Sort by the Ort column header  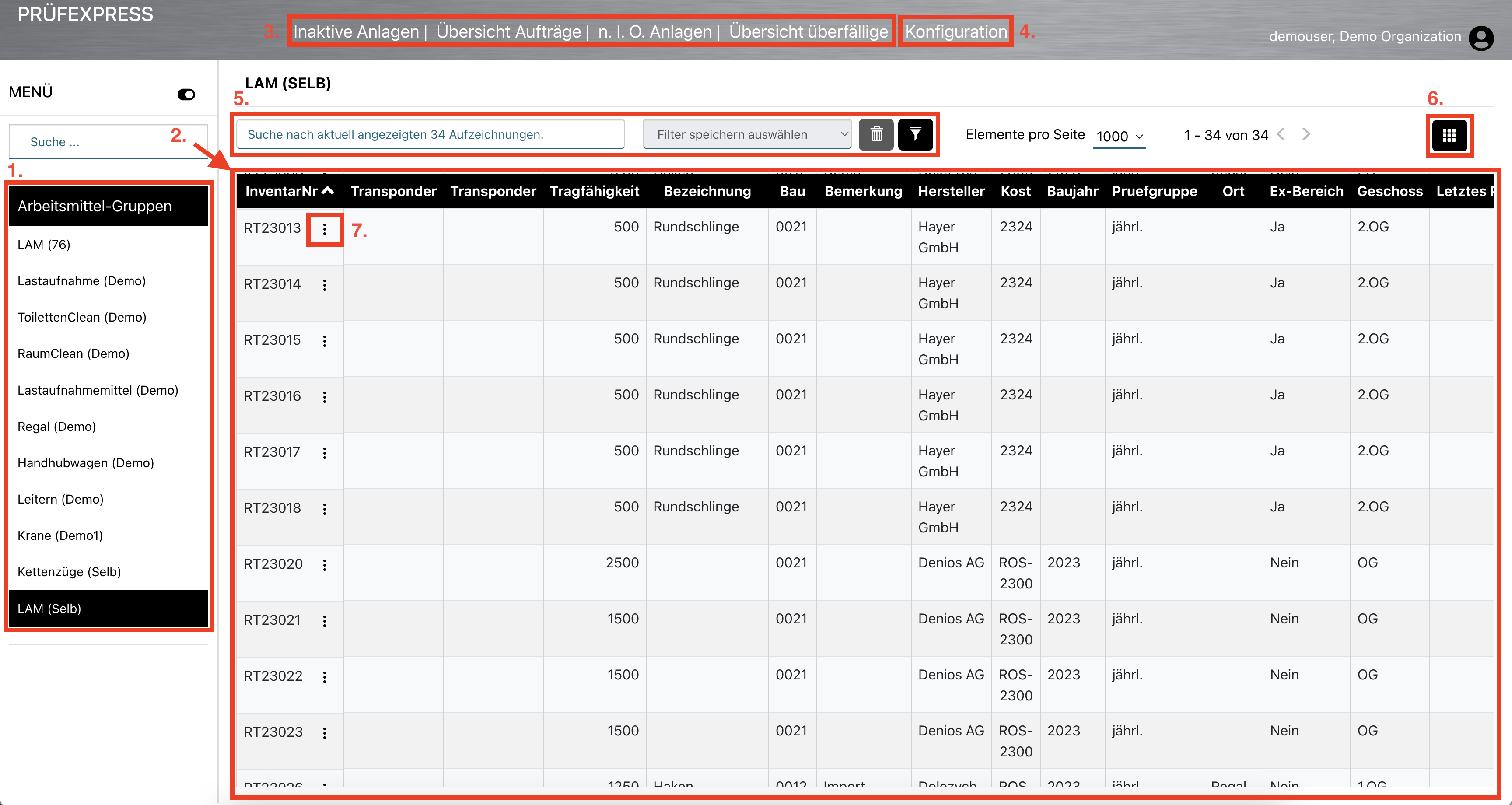(1233, 191)
